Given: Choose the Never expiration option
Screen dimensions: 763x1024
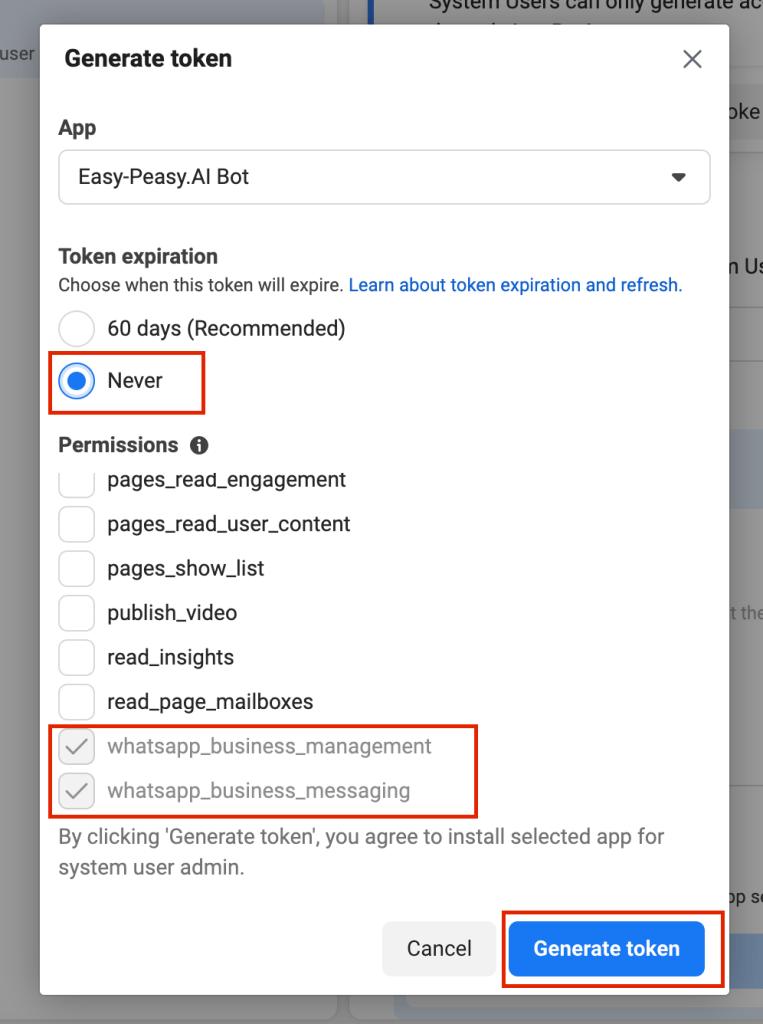Looking at the screenshot, I should tap(77, 380).
